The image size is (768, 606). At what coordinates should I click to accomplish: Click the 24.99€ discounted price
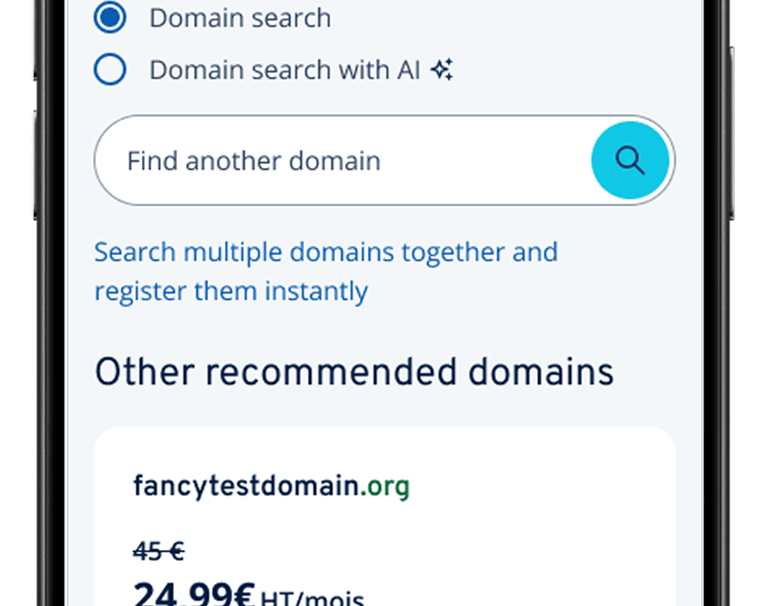pyautogui.click(x=194, y=596)
